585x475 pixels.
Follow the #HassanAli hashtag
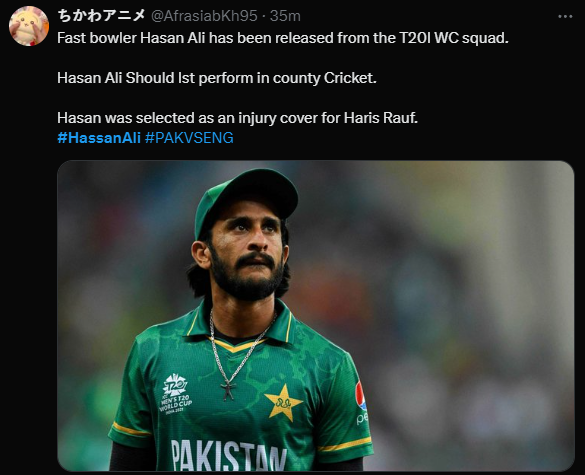tap(99, 138)
